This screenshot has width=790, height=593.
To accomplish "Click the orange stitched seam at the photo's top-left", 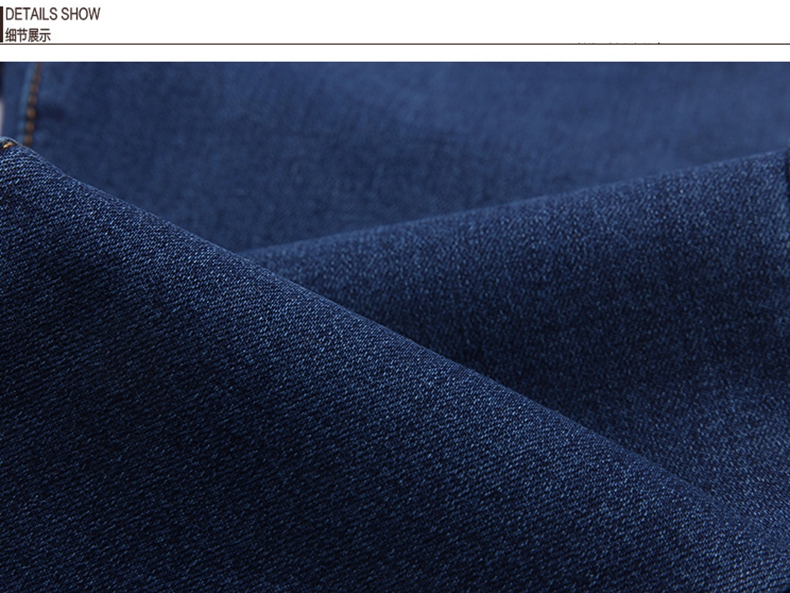I will coord(36,85).
